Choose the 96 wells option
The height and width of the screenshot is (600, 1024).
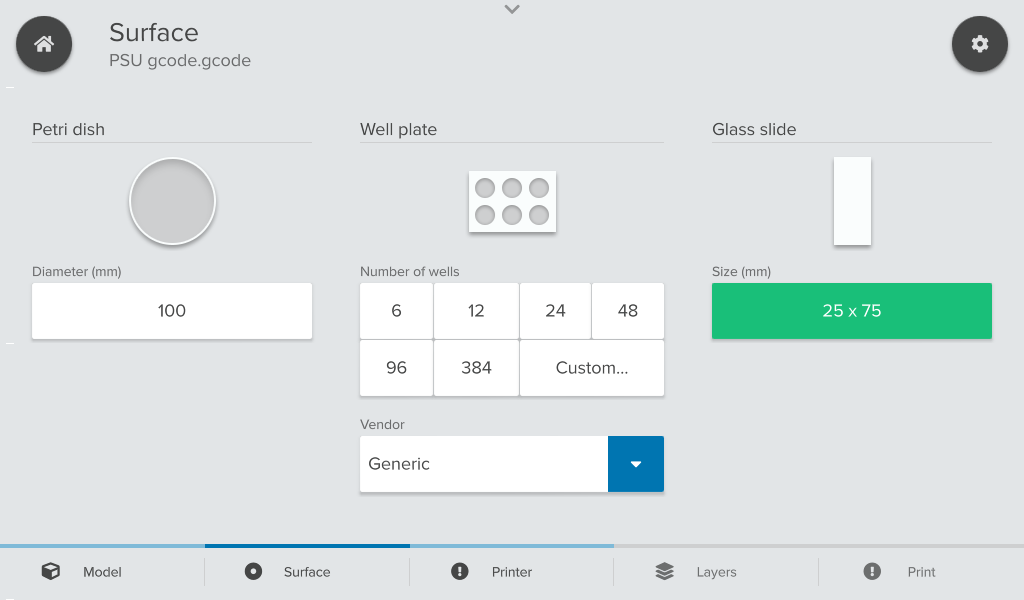click(x=396, y=368)
